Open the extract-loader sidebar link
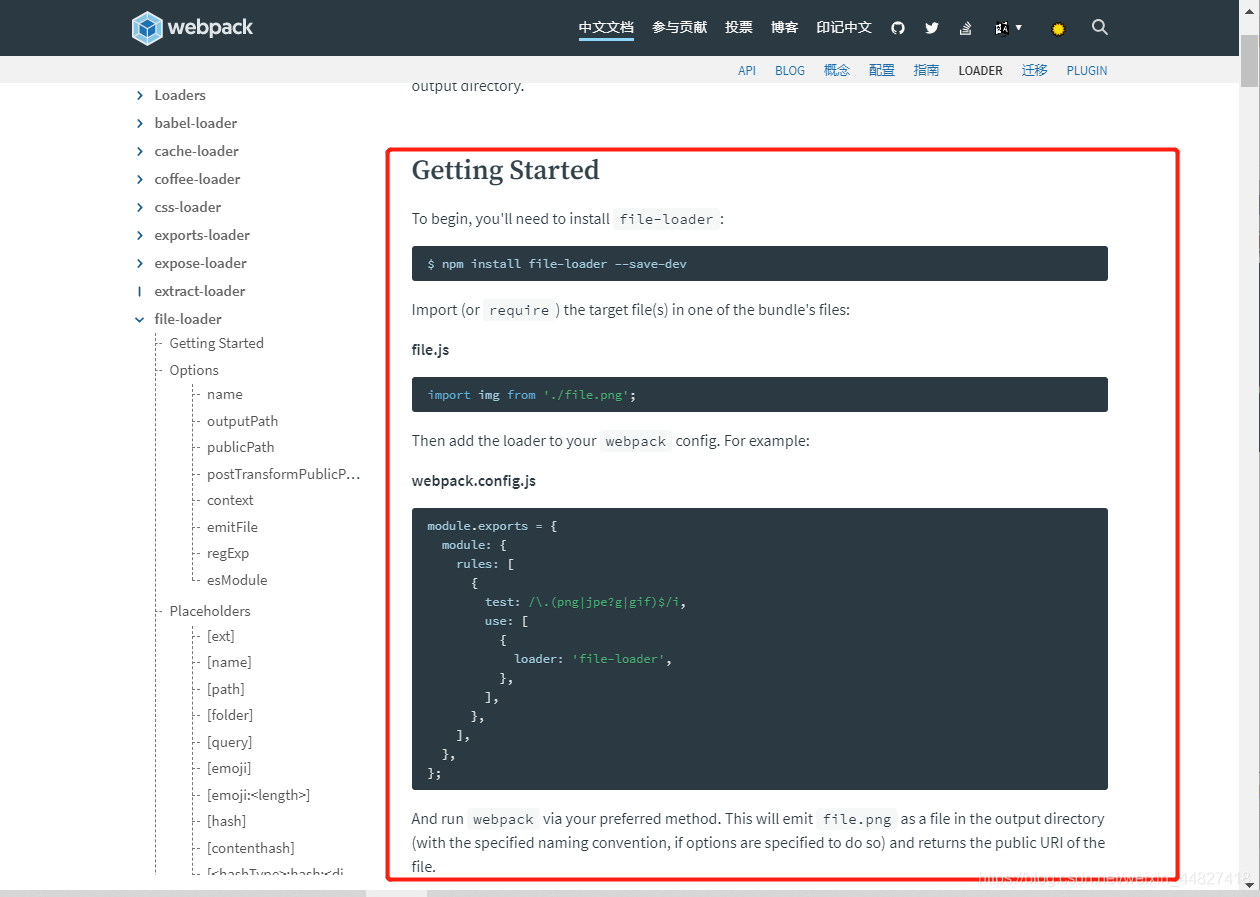This screenshot has width=1260, height=897. pyautogui.click(x=200, y=291)
